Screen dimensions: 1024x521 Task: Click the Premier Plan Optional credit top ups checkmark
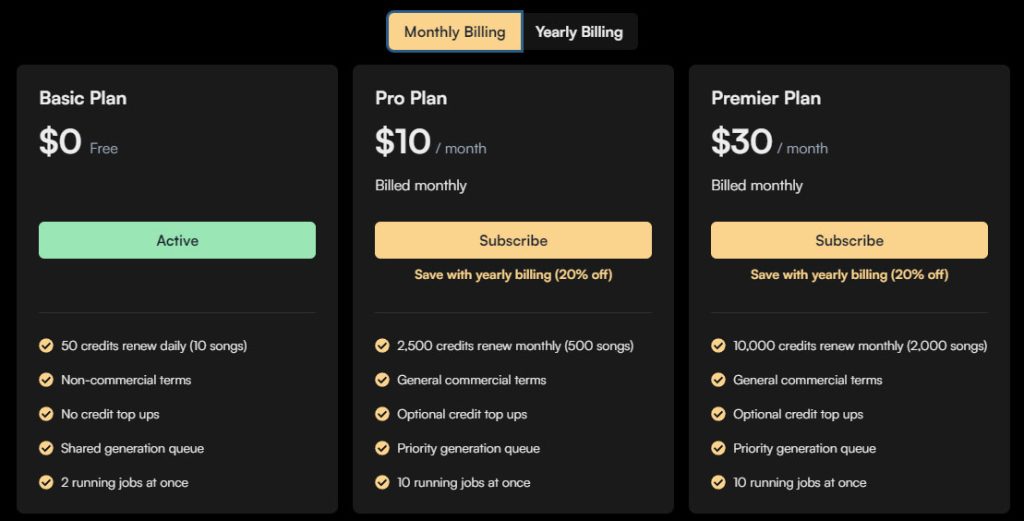click(718, 414)
